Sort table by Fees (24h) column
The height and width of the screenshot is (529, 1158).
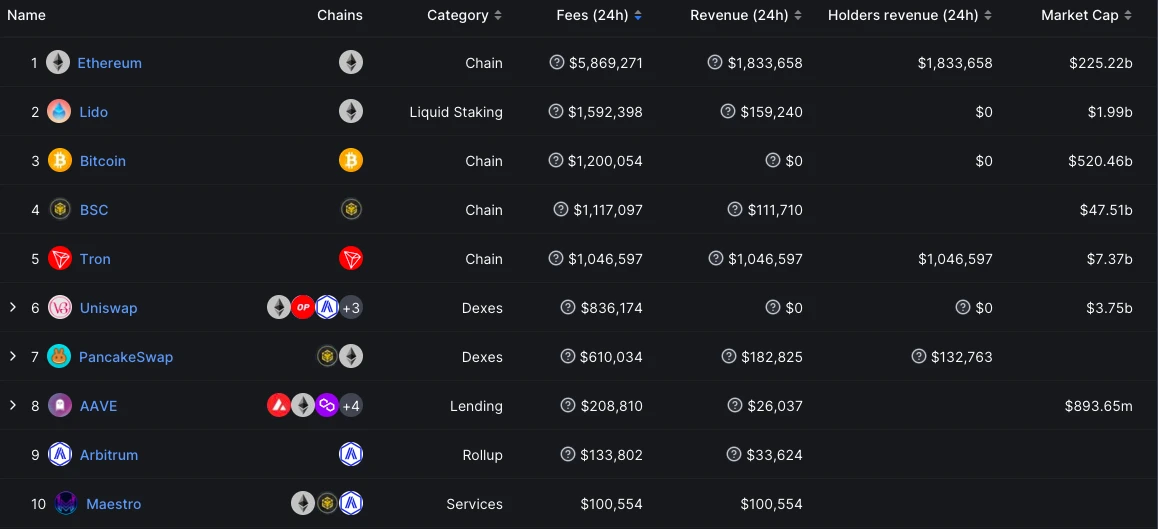[599, 16]
